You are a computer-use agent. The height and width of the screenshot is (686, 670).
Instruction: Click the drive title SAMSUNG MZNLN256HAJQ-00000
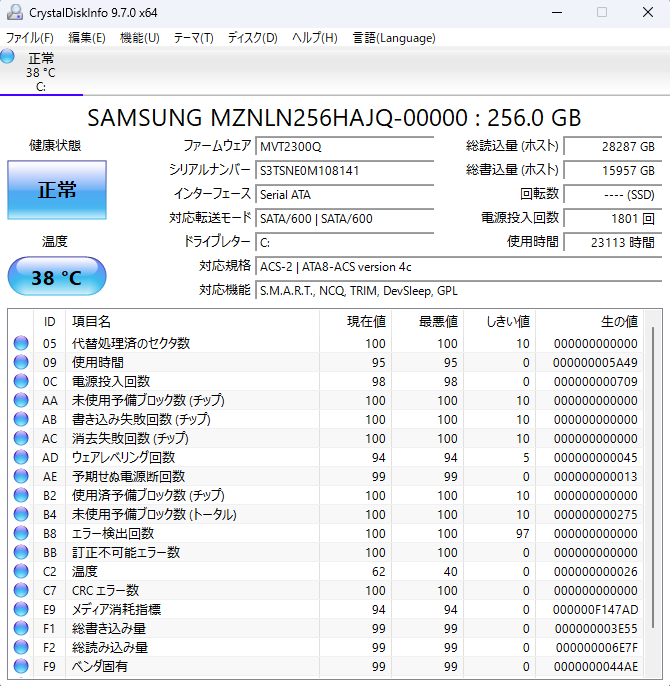coord(334,118)
